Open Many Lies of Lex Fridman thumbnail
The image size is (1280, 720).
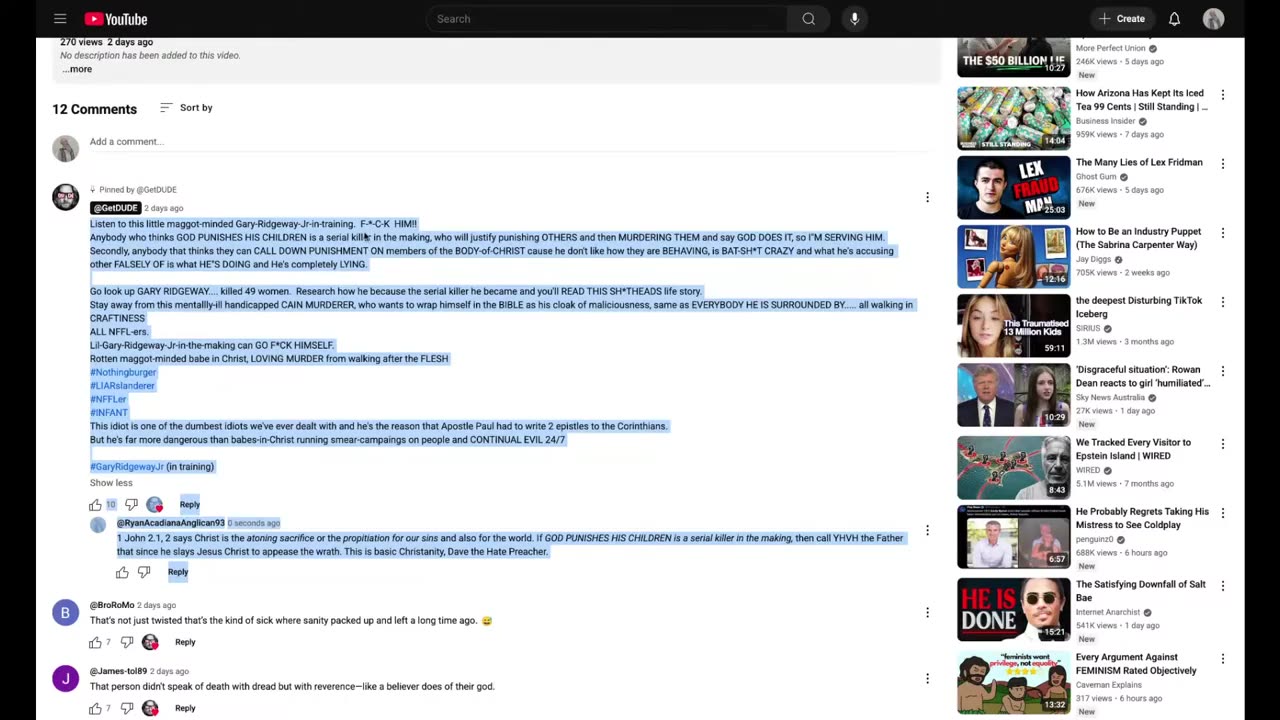[1013, 187]
